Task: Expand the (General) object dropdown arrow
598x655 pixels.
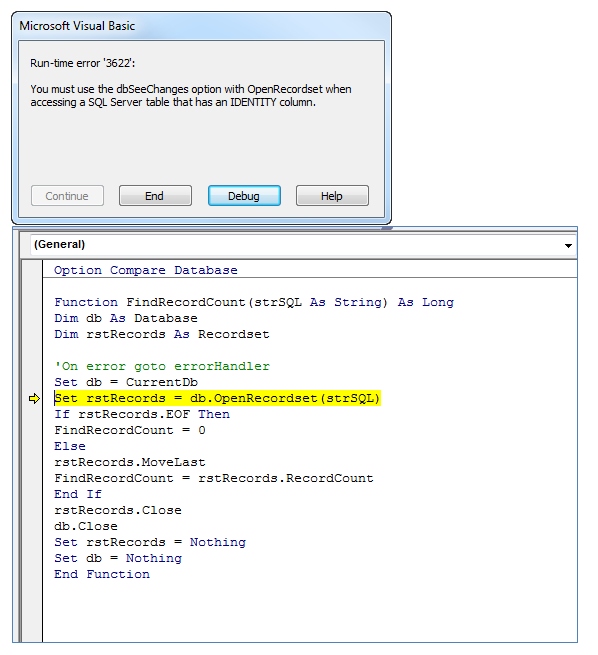Action: 568,245
